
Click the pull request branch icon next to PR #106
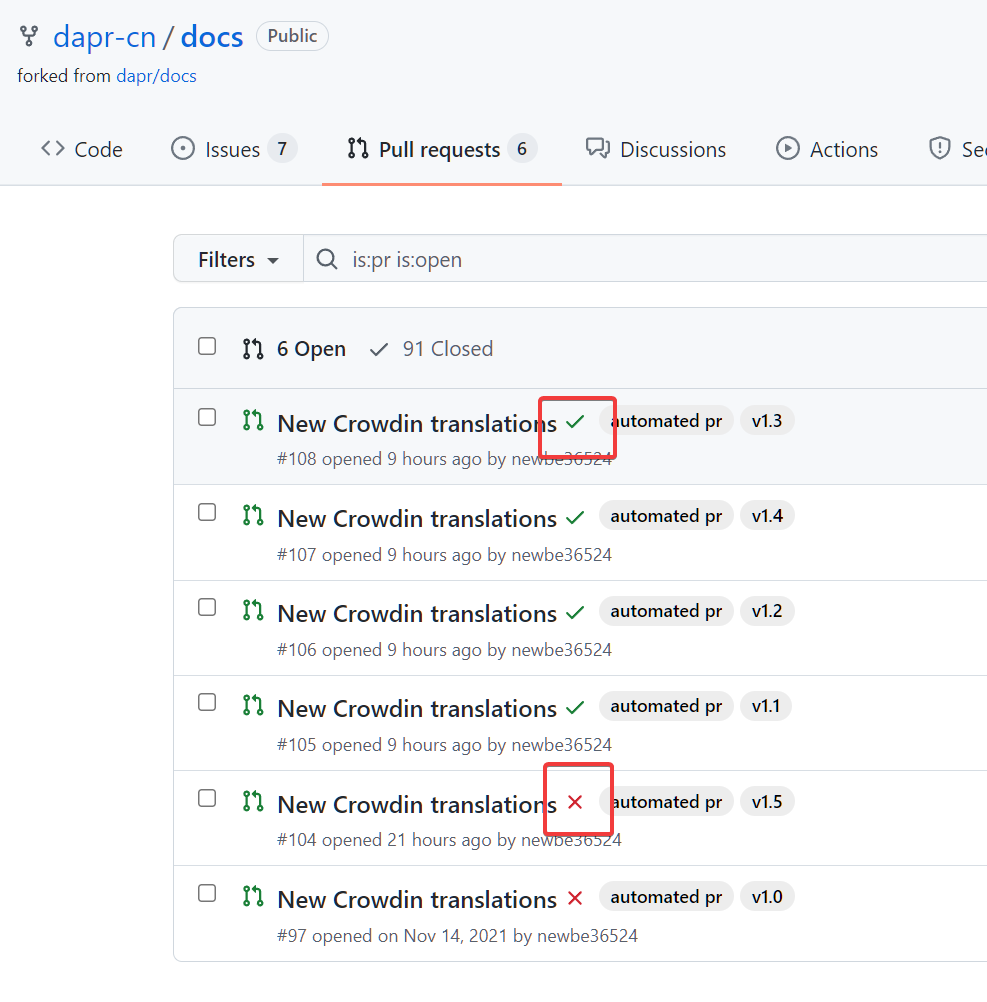pos(252,612)
